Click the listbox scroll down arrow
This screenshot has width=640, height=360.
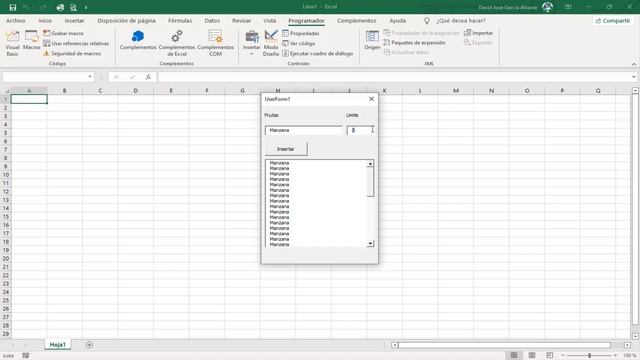[x=370, y=244]
